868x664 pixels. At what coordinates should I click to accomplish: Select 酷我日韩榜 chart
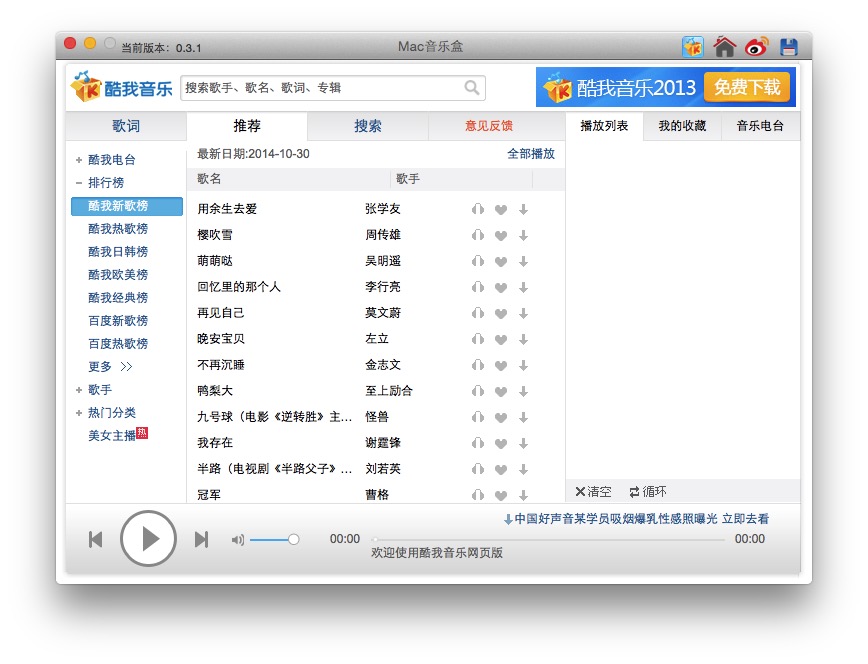pyautogui.click(x=118, y=252)
